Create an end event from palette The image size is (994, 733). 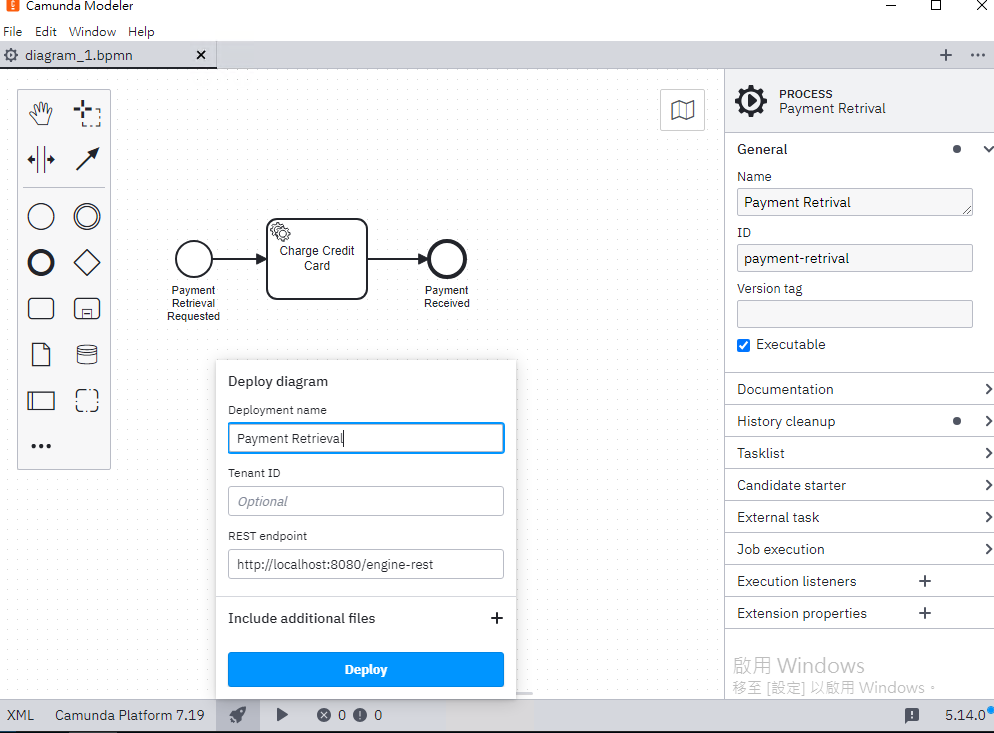[41, 263]
